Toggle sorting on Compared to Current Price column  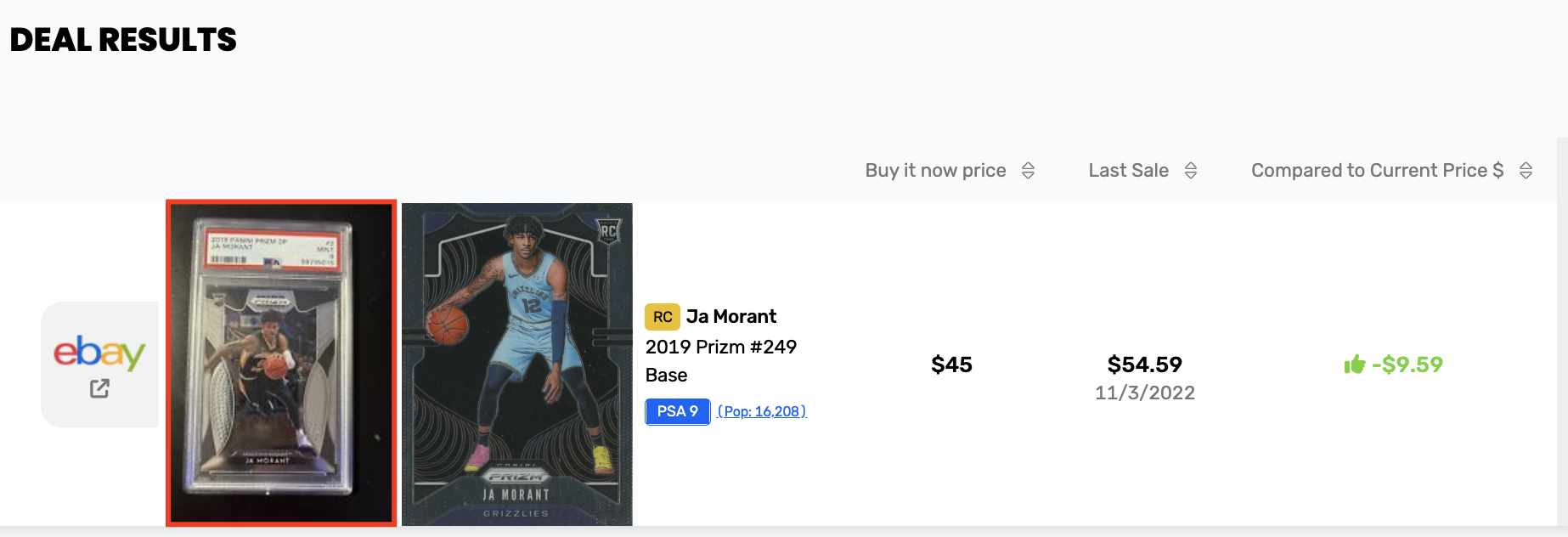click(x=1526, y=170)
